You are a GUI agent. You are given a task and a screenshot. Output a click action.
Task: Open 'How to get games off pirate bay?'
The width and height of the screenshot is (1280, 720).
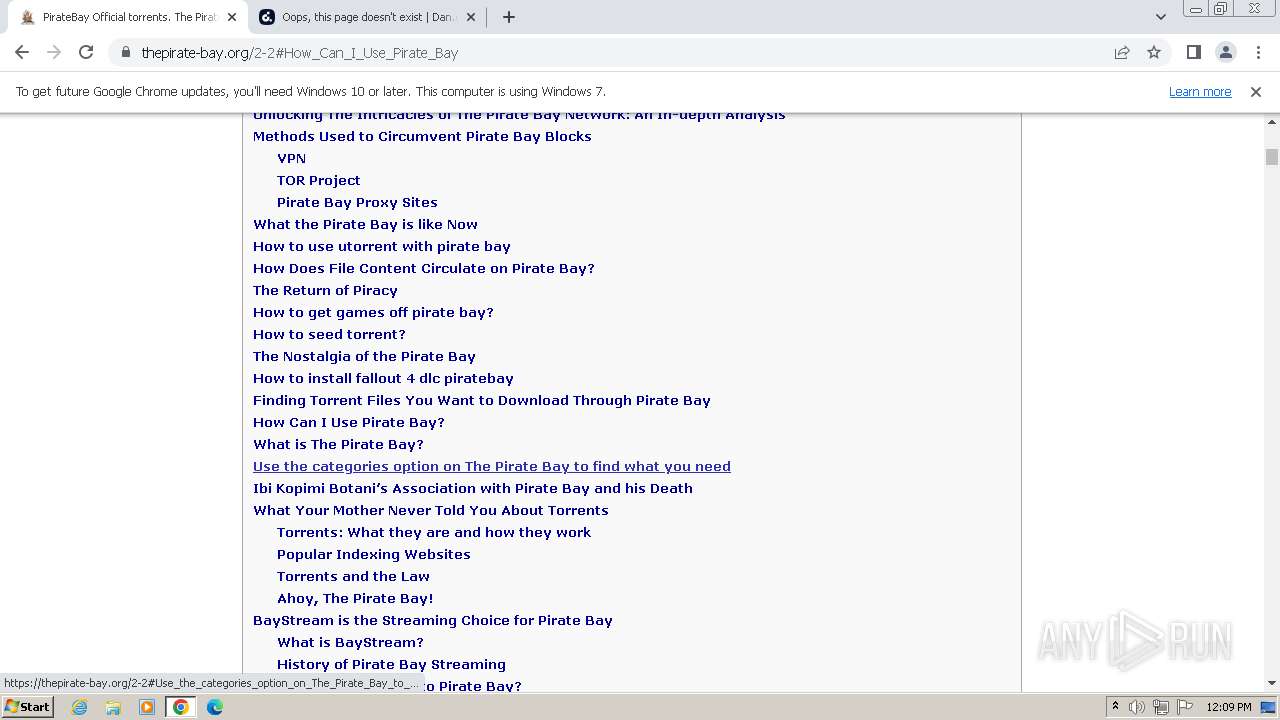coord(373,312)
